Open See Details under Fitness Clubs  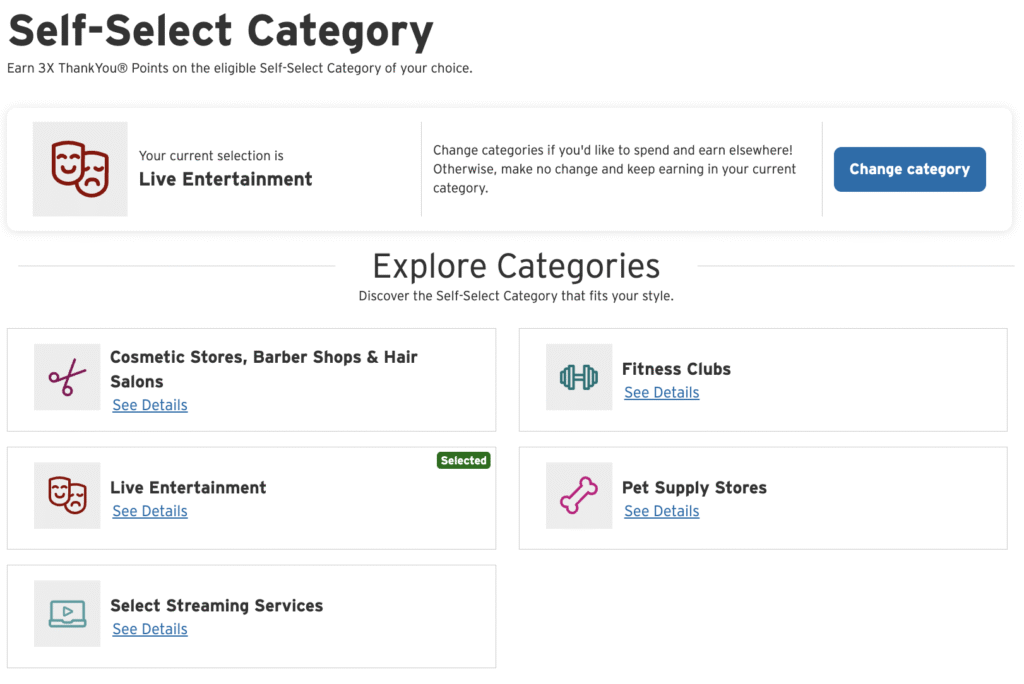pyautogui.click(x=661, y=393)
